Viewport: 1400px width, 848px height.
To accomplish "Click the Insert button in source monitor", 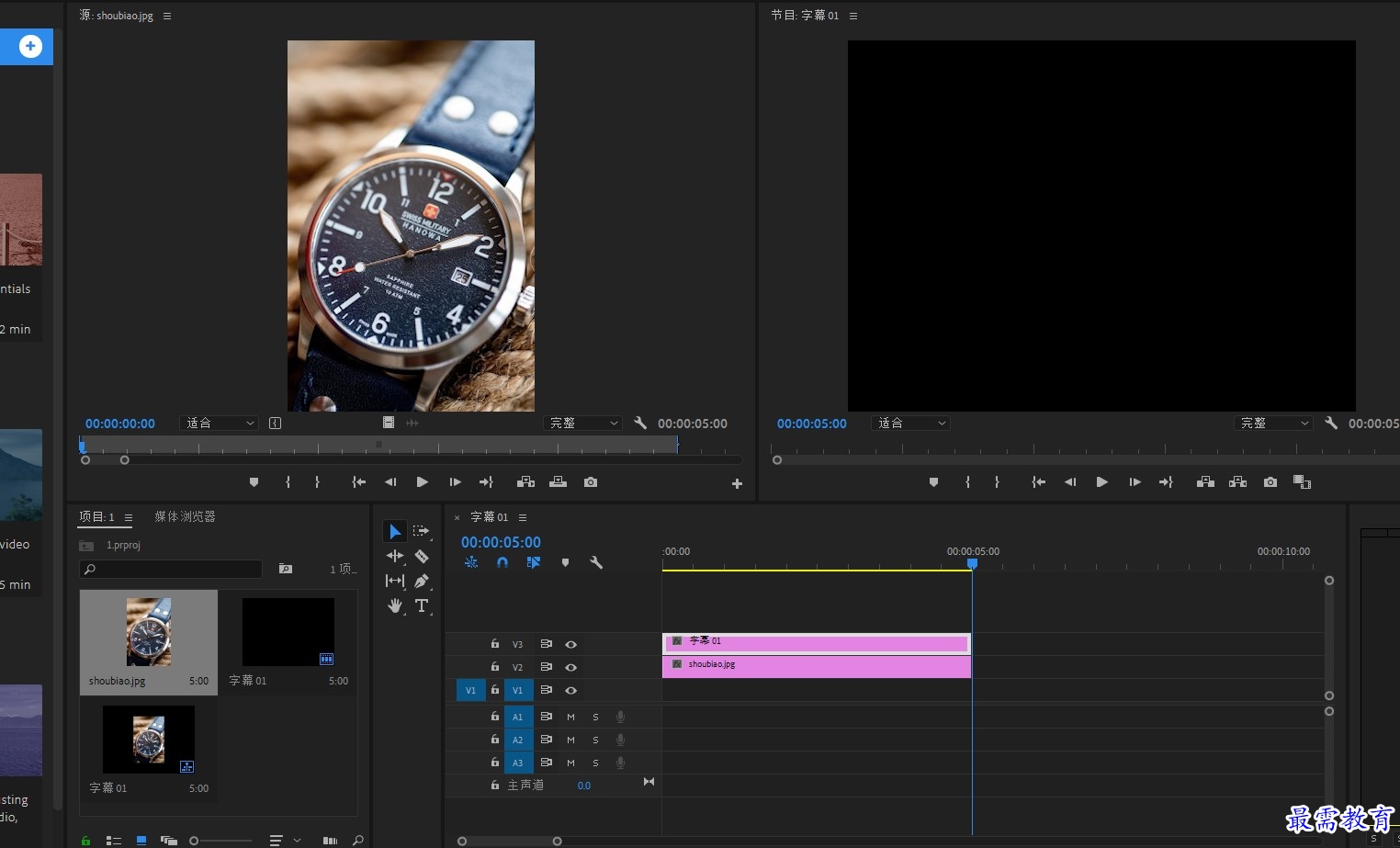I will point(525,482).
